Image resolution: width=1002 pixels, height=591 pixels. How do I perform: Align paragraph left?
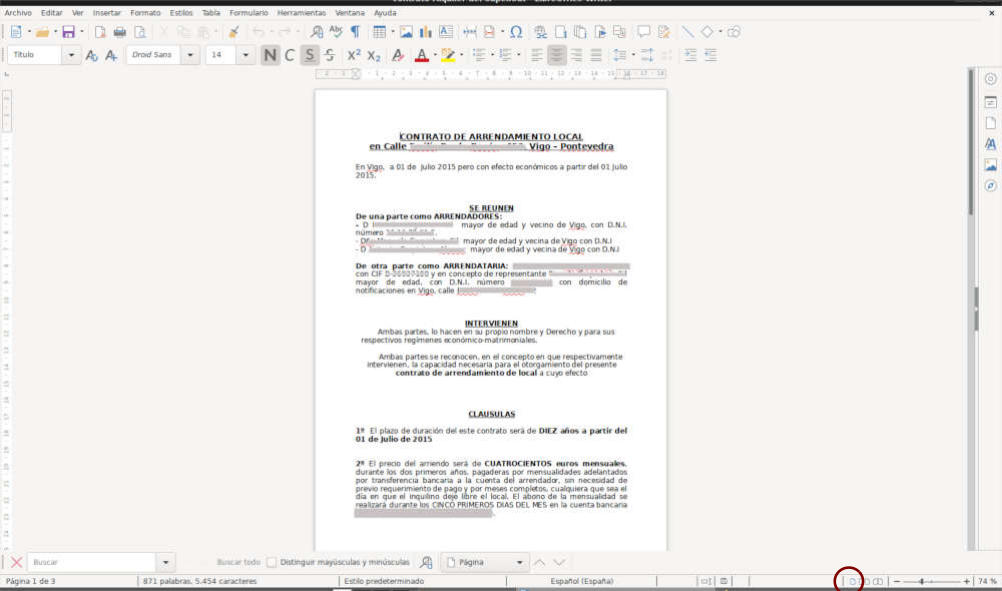[537, 56]
